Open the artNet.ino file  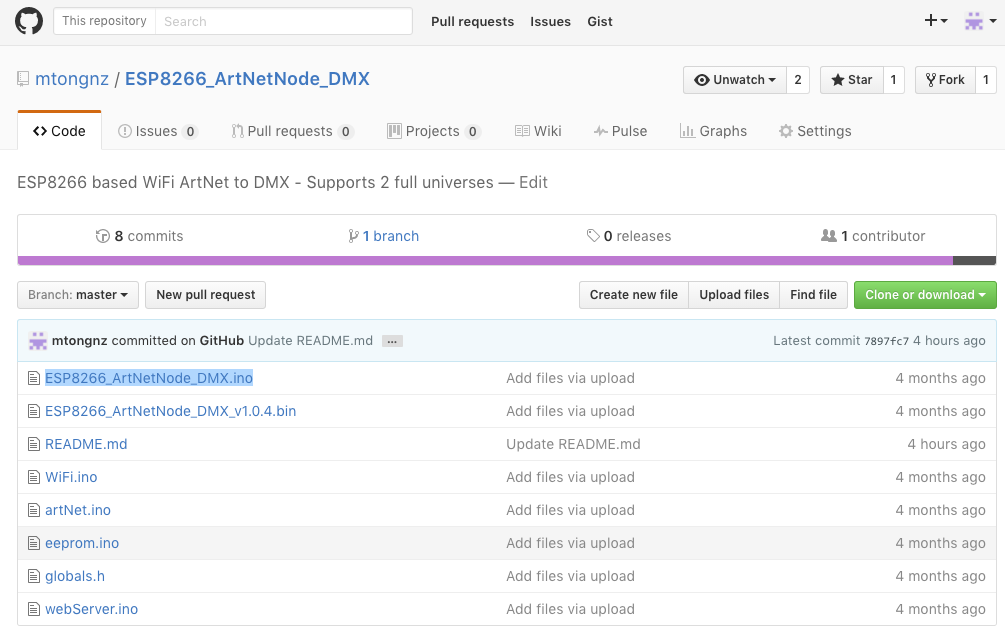[x=78, y=510]
